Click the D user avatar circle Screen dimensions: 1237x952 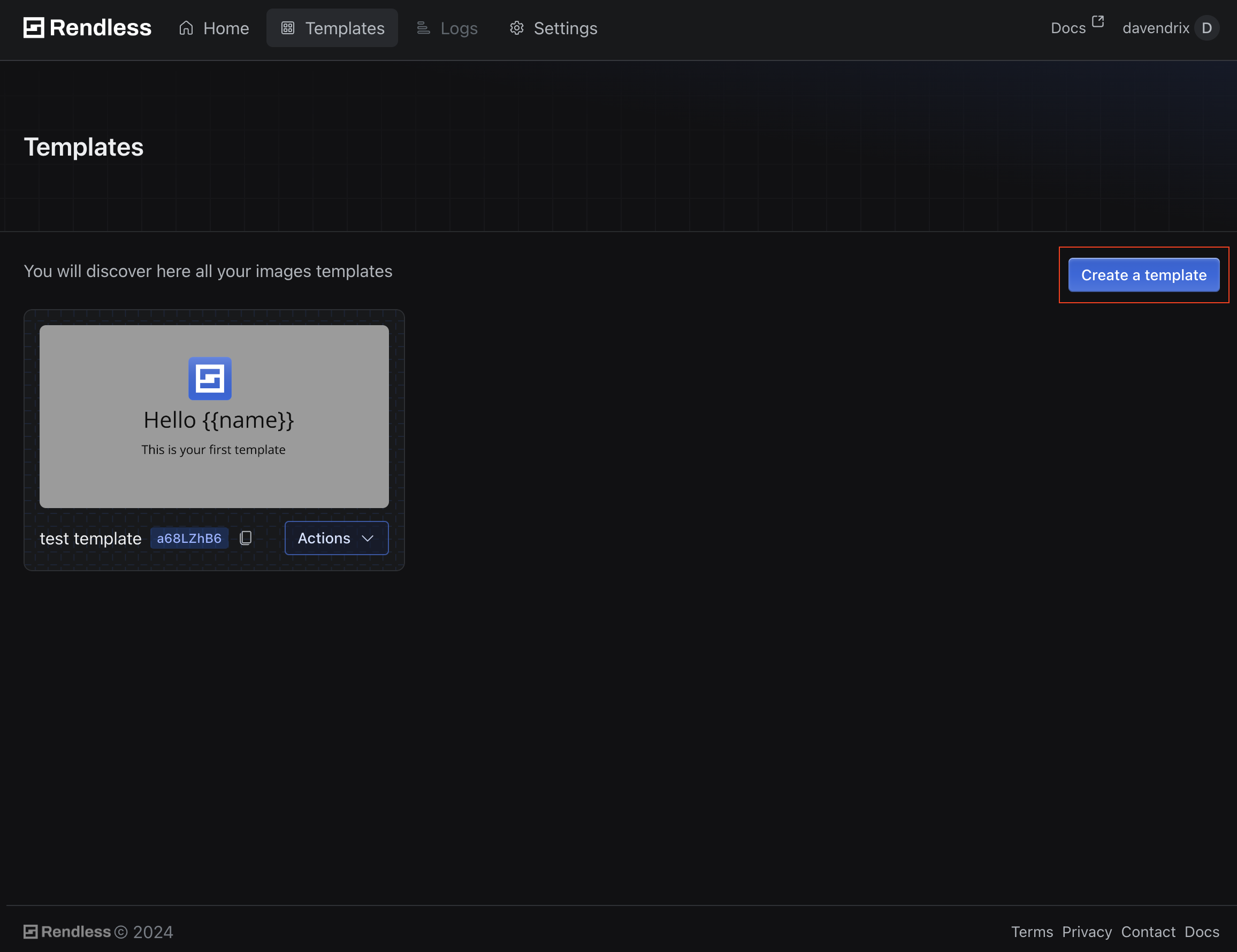[1207, 28]
